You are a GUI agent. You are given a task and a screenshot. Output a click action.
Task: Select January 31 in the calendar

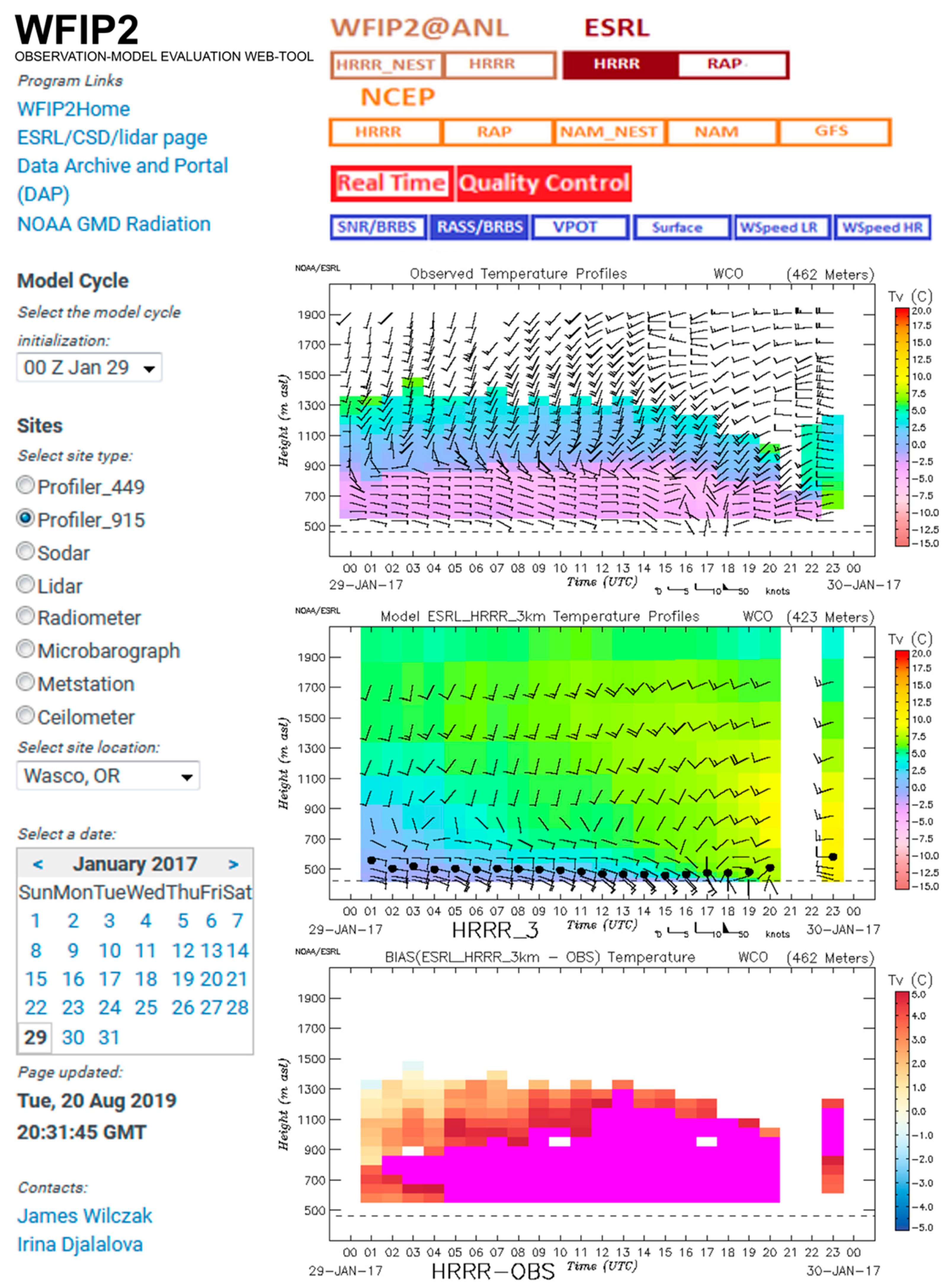pos(109,1038)
